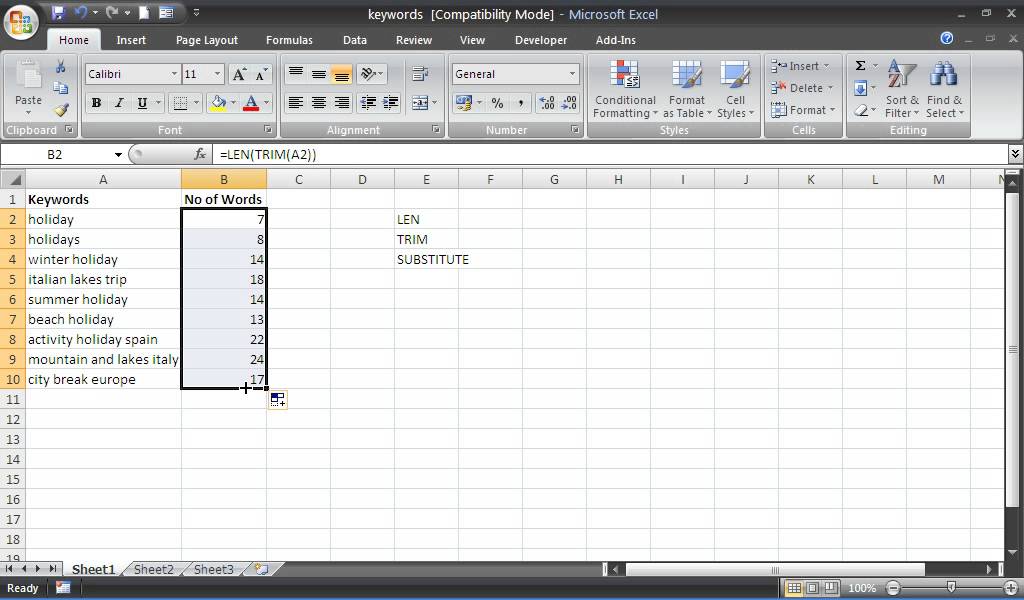Click the Delete cells button
1024x600 pixels.
coord(802,88)
